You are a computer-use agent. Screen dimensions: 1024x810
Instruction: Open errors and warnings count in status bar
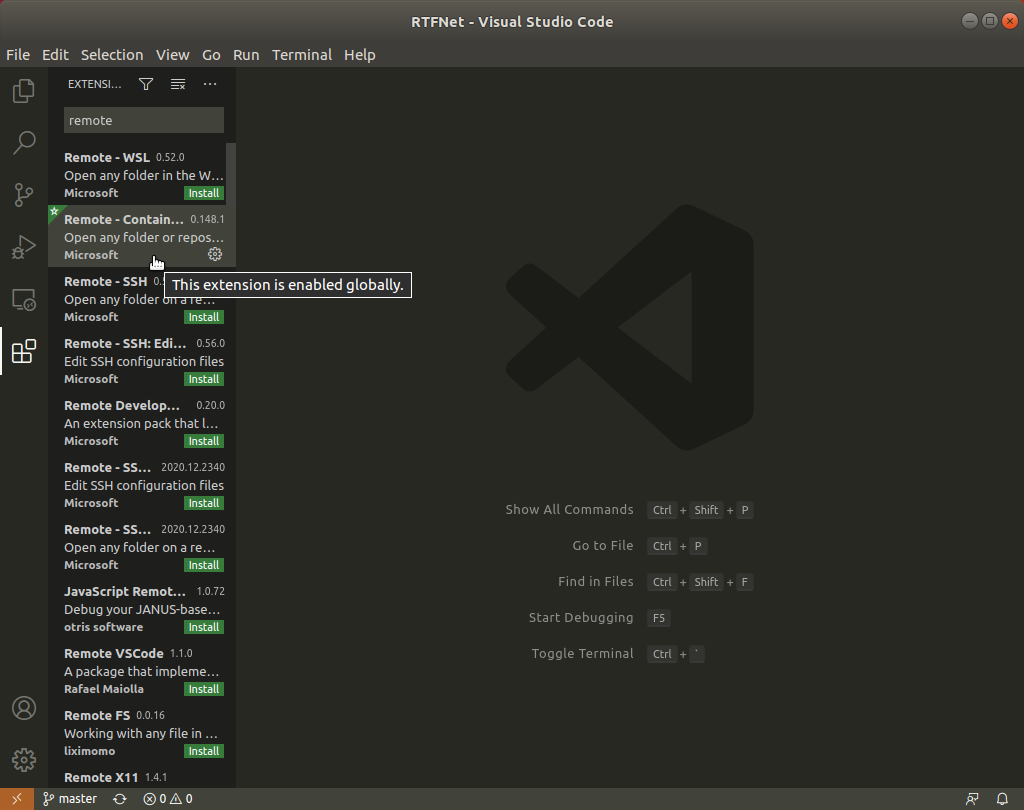[x=168, y=799]
